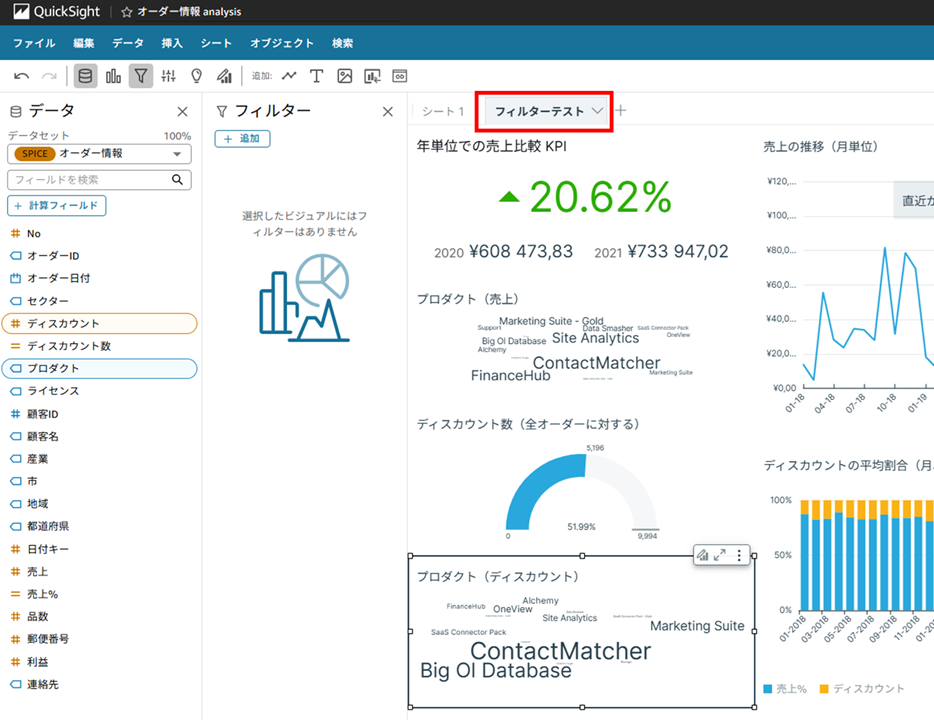Open the オーダー情報 dataset dropdown

click(x=99, y=154)
